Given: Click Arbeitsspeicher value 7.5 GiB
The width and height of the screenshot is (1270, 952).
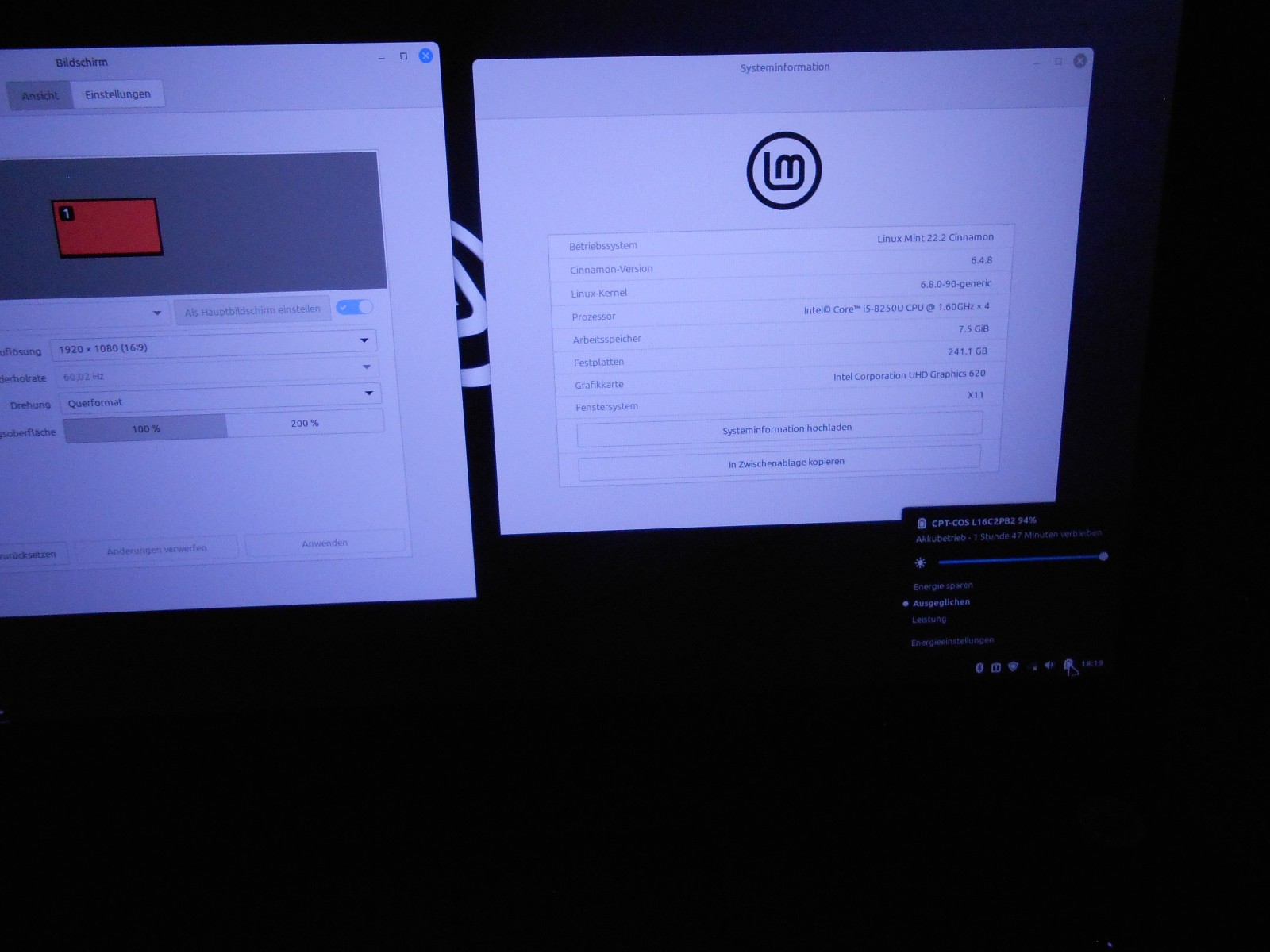Looking at the screenshot, I should click(x=973, y=329).
